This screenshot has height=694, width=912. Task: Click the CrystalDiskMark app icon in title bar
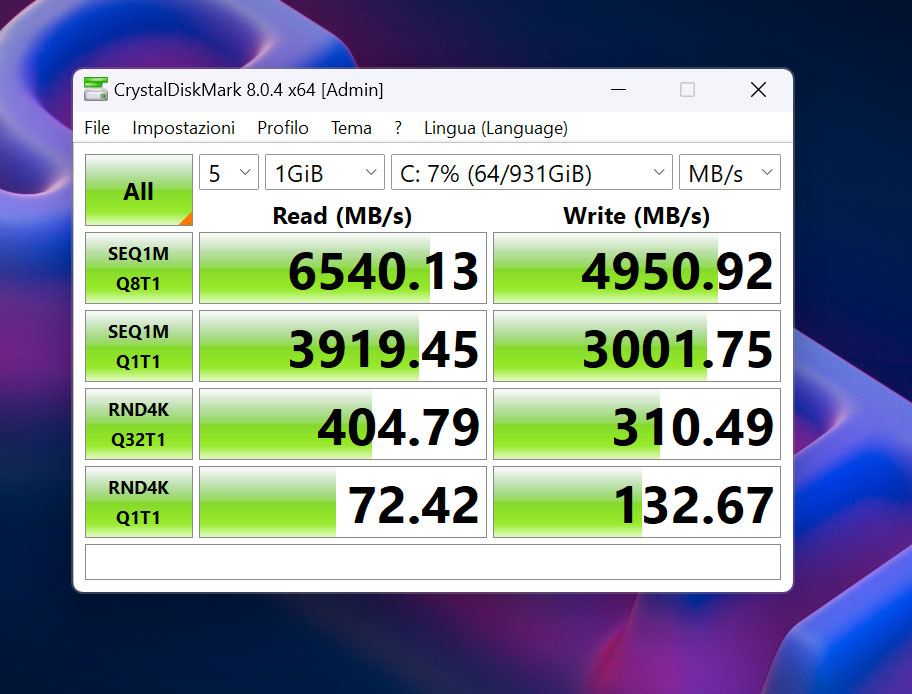pyautogui.click(x=95, y=90)
